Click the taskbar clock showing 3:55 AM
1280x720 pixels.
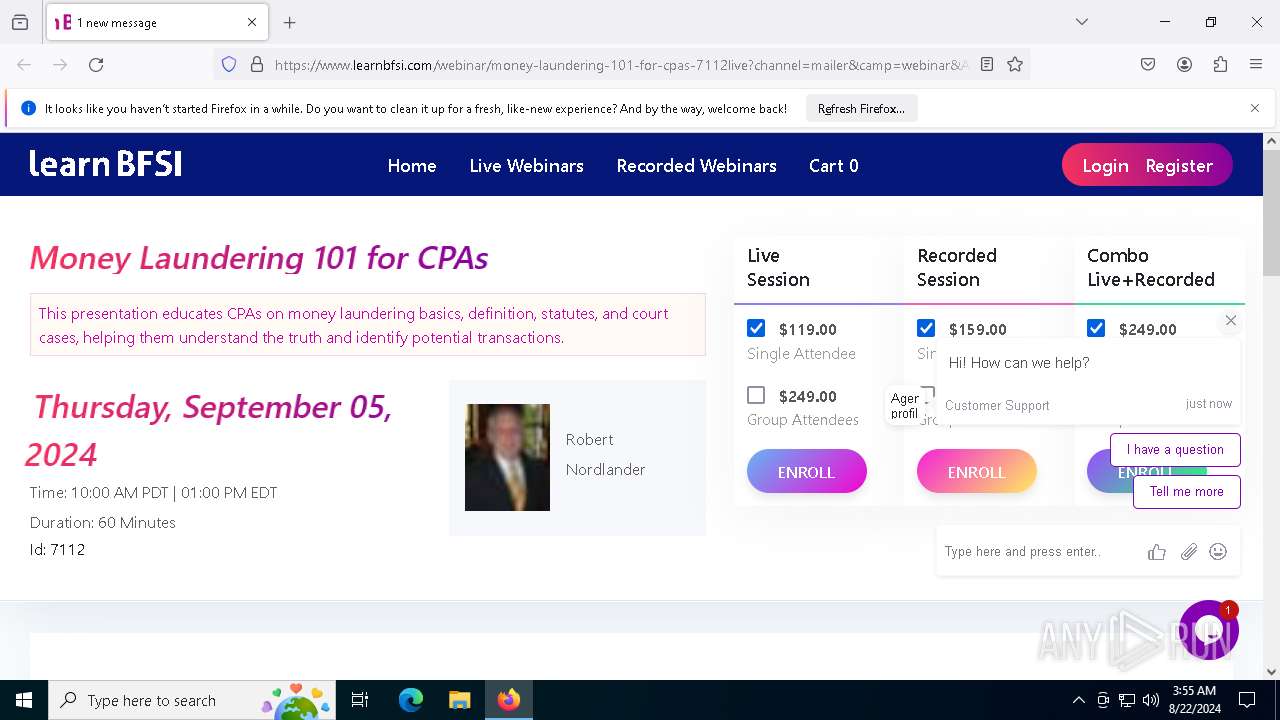pos(1194,700)
